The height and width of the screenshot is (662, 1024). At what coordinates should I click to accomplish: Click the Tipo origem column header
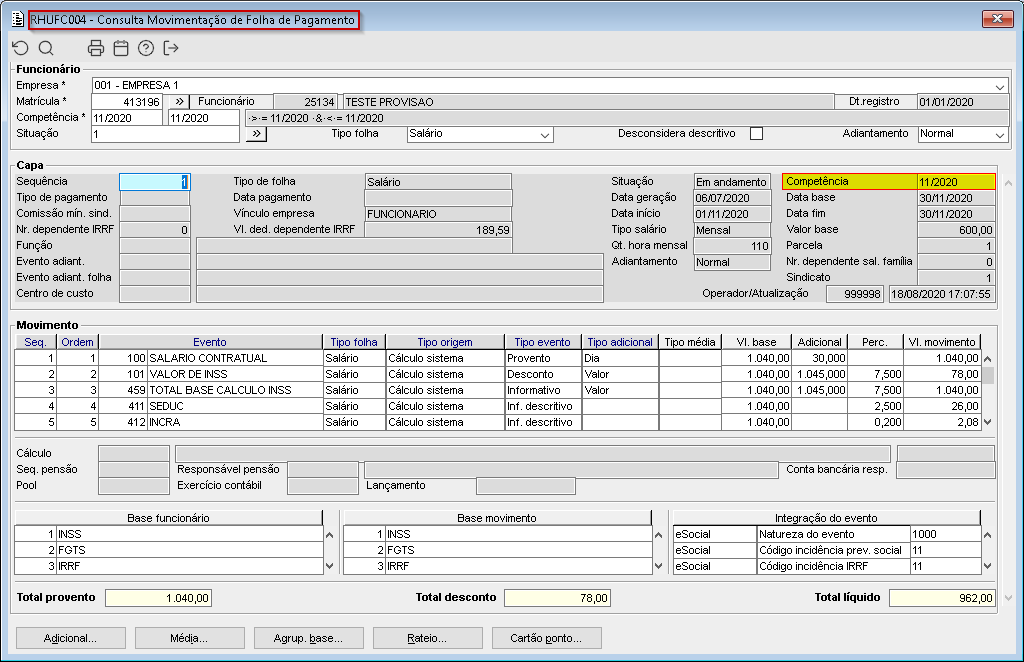445,342
